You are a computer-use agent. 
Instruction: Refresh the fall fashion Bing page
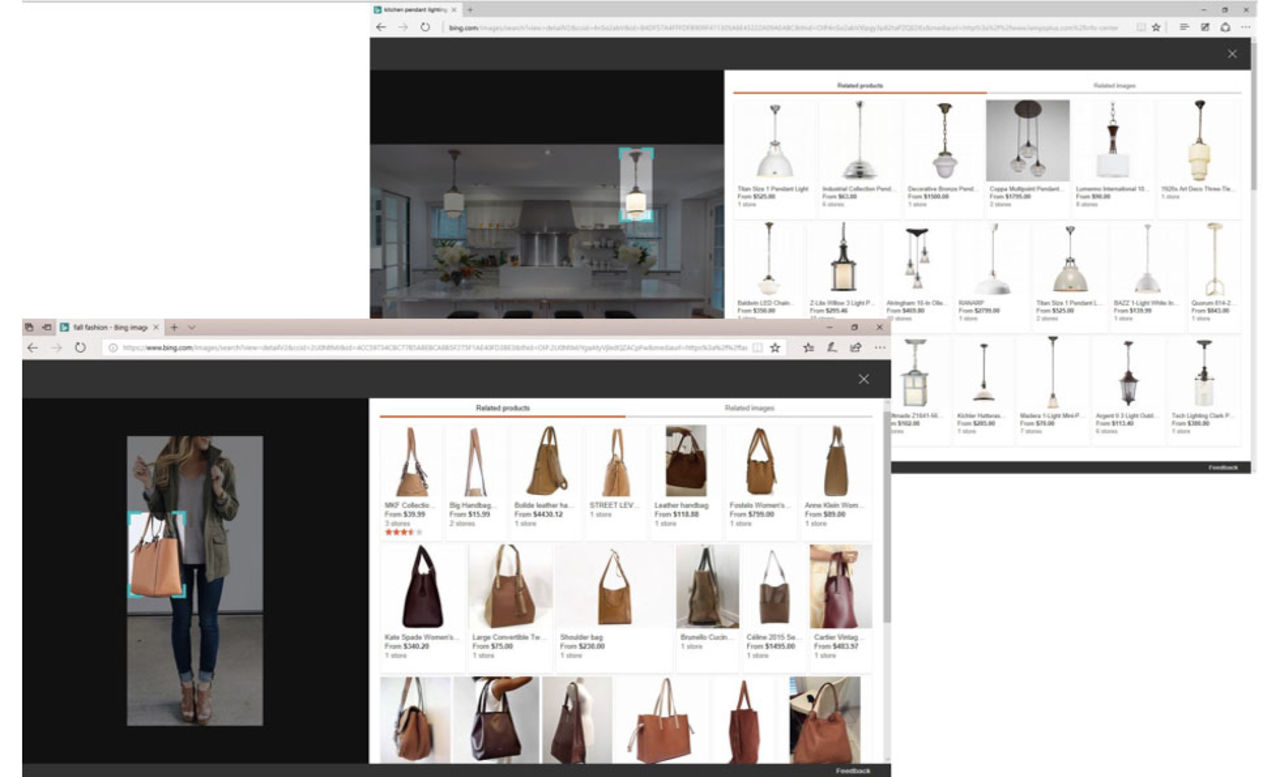(x=80, y=347)
